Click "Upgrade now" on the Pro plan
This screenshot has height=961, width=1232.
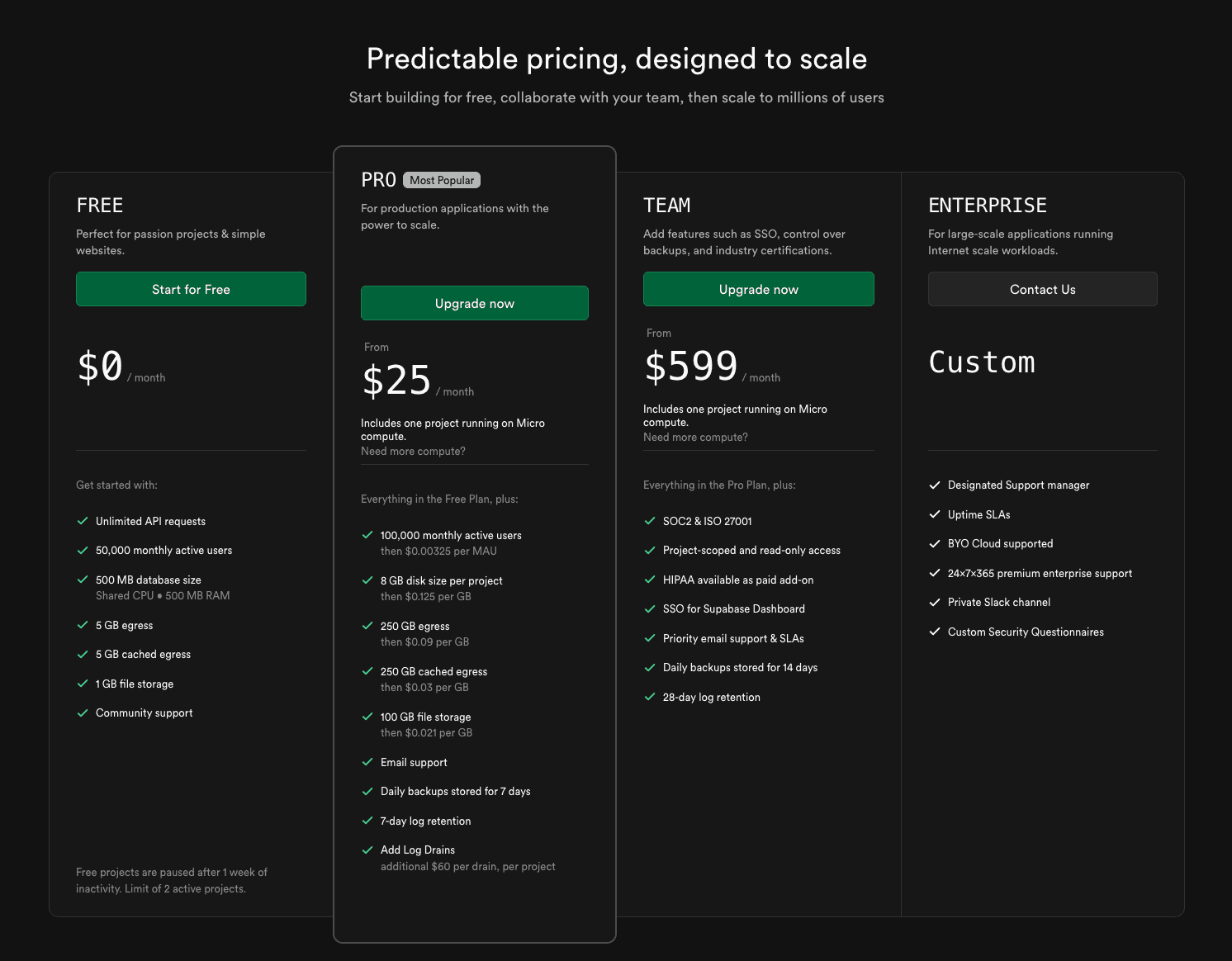click(x=474, y=303)
